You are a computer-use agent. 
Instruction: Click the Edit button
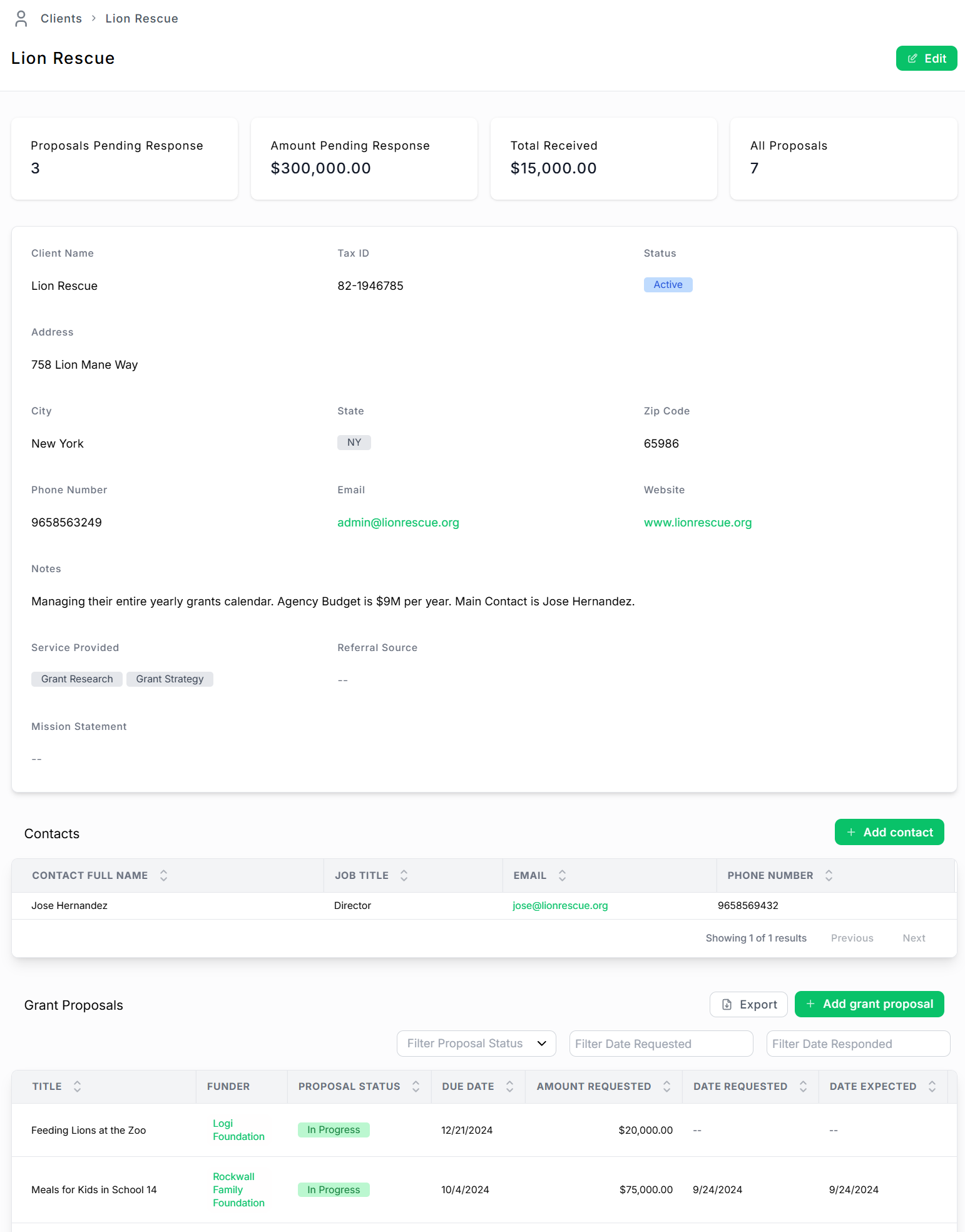tap(926, 58)
